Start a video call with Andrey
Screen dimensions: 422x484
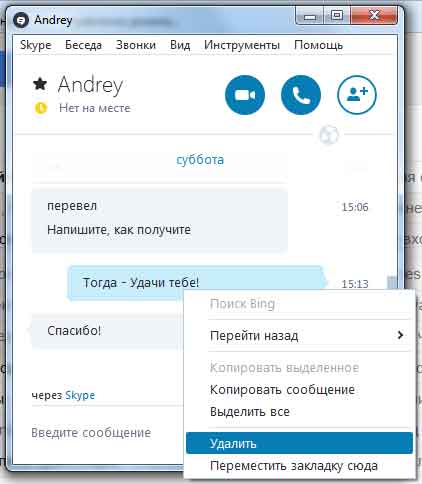[x=245, y=95]
